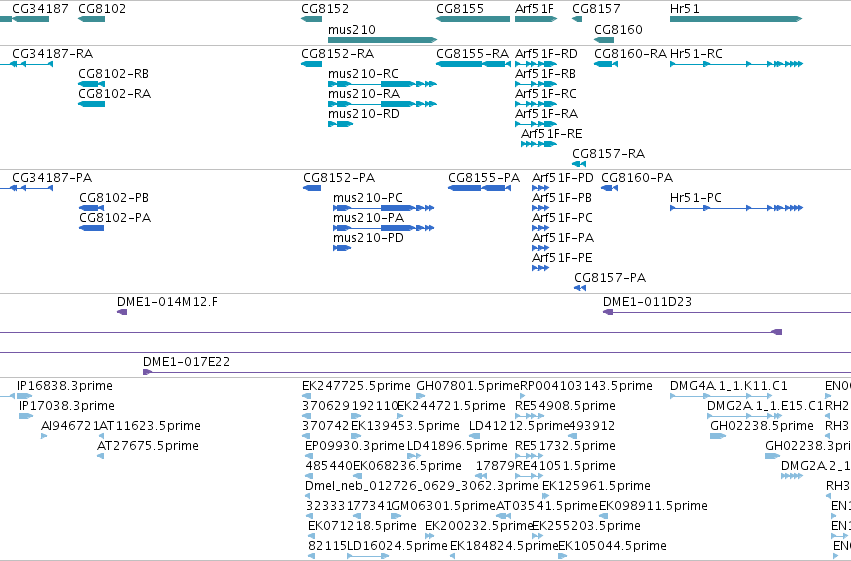Select the DME1-011D23 clone label
851x561 pixels.
point(647,302)
